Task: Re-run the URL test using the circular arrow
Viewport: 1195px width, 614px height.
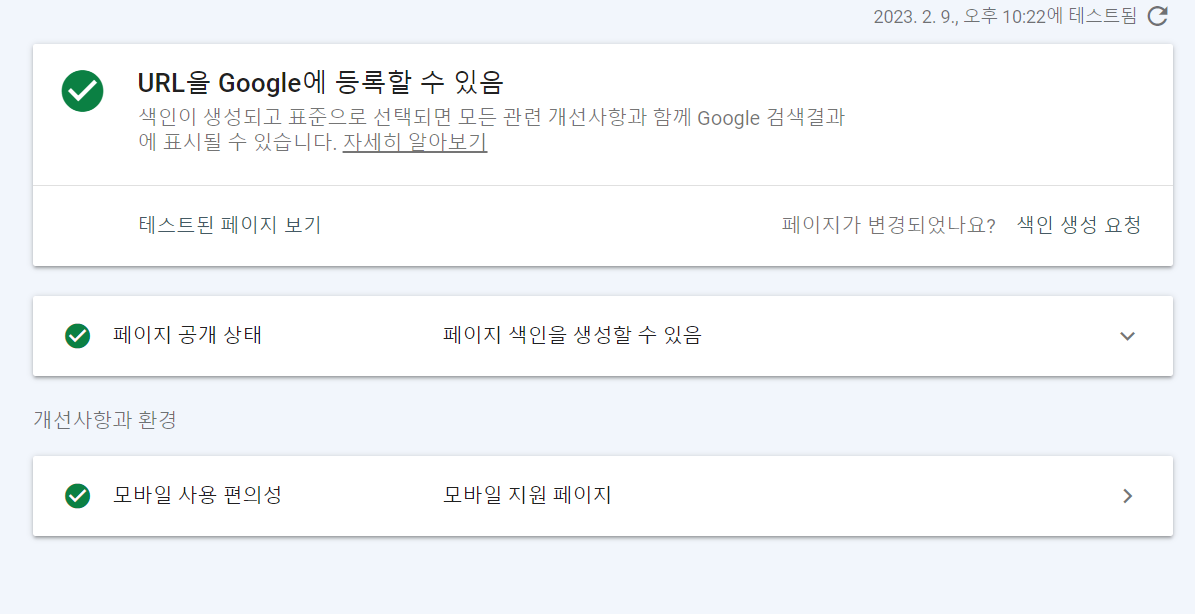Action: pyautogui.click(x=1157, y=16)
